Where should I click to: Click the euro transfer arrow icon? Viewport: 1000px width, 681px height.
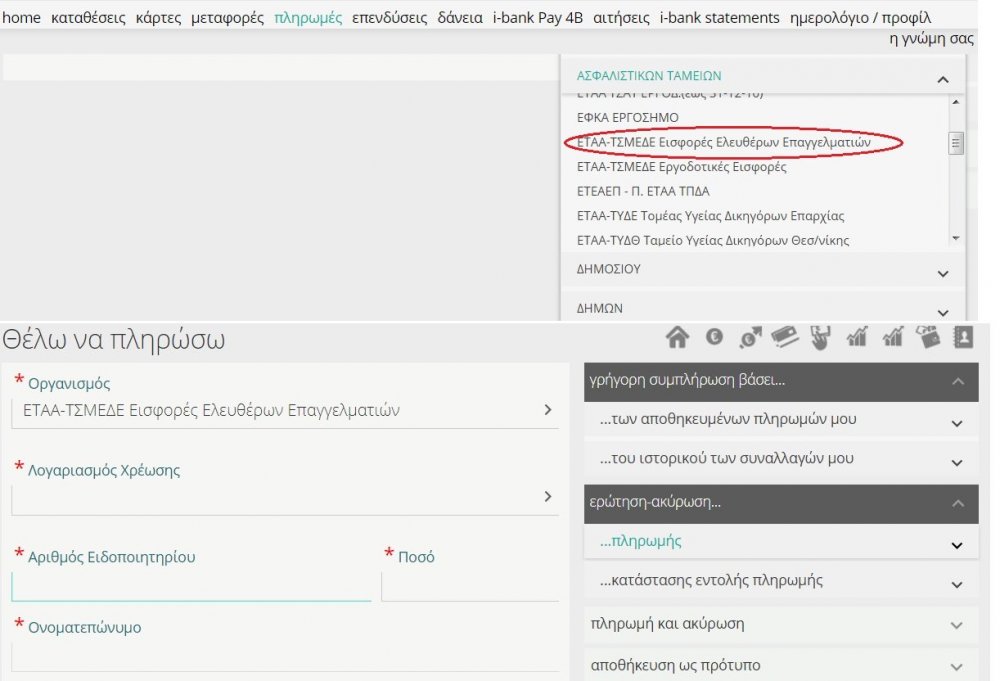point(750,338)
